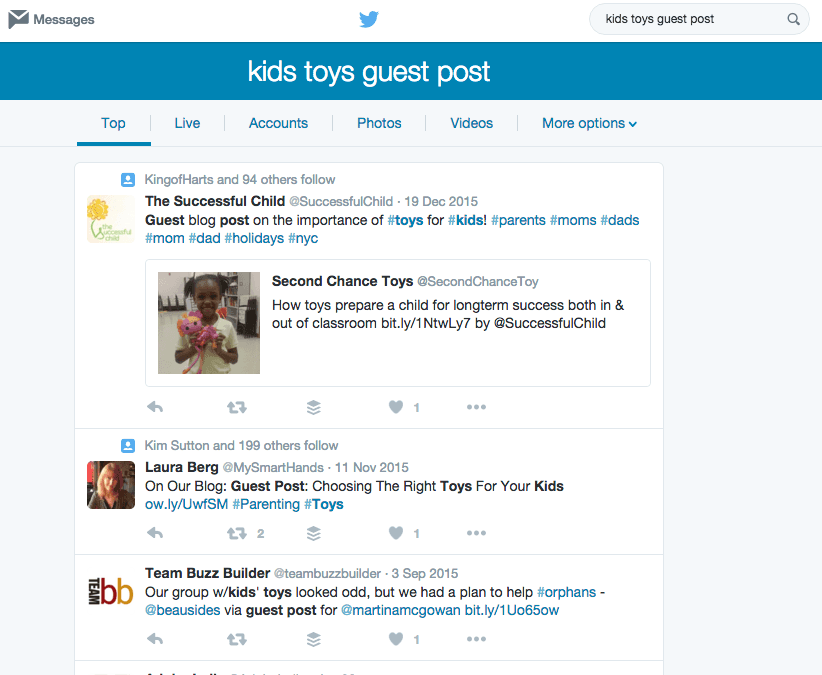
Task: Like Laura Berg's tweet
Action: 396,533
